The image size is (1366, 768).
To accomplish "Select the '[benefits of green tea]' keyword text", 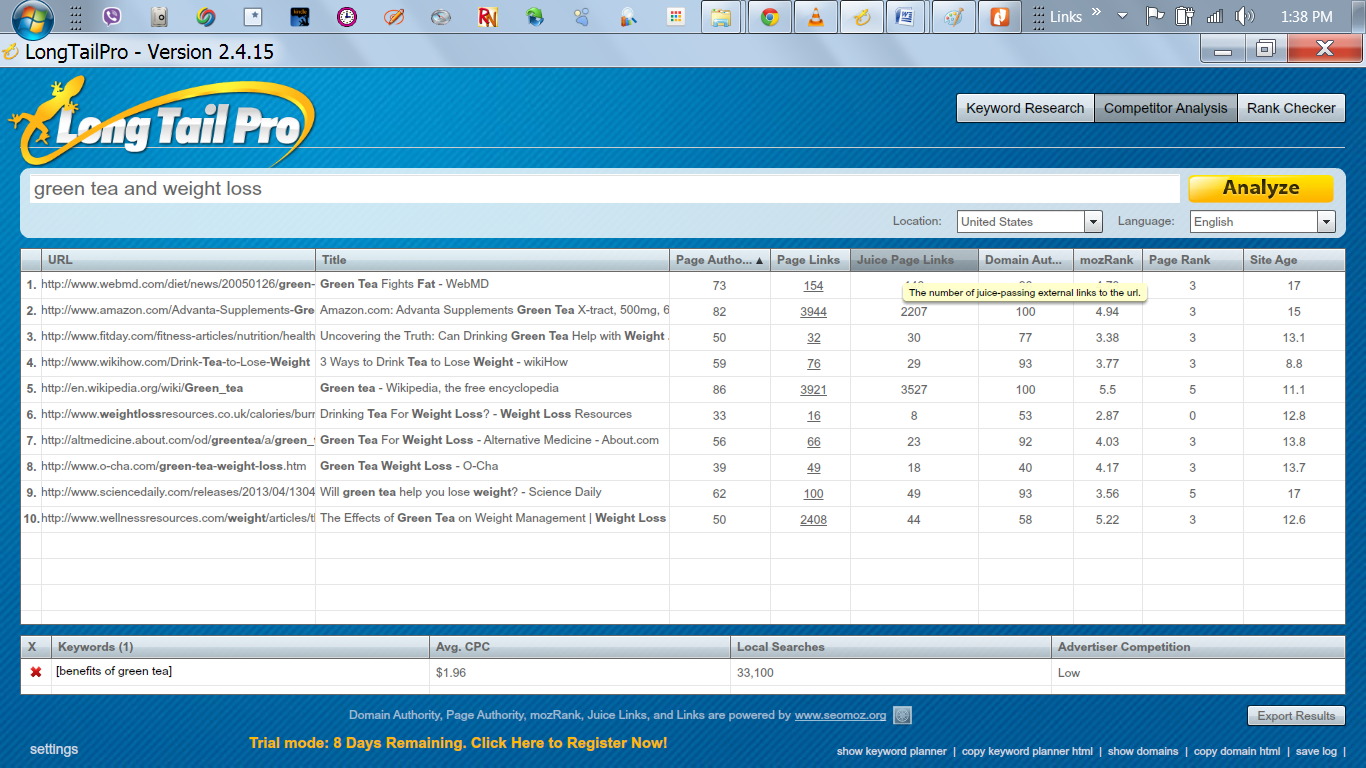I will tap(114, 671).
